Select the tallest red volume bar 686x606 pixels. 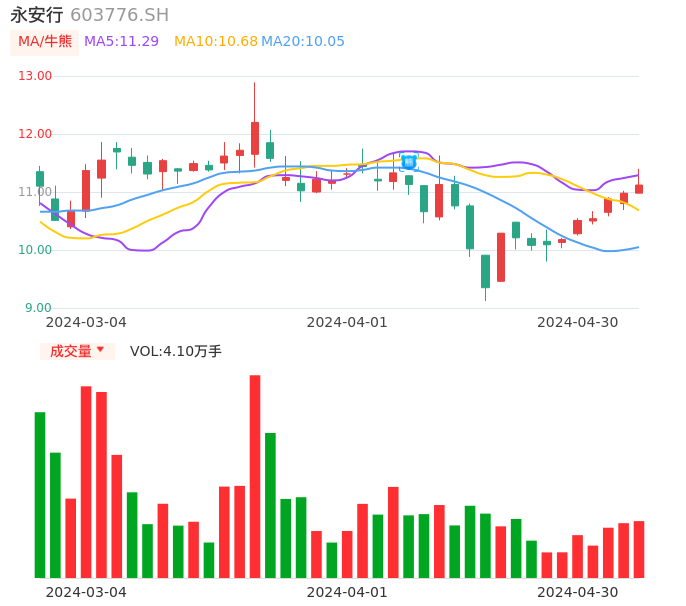pyautogui.click(x=255, y=476)
